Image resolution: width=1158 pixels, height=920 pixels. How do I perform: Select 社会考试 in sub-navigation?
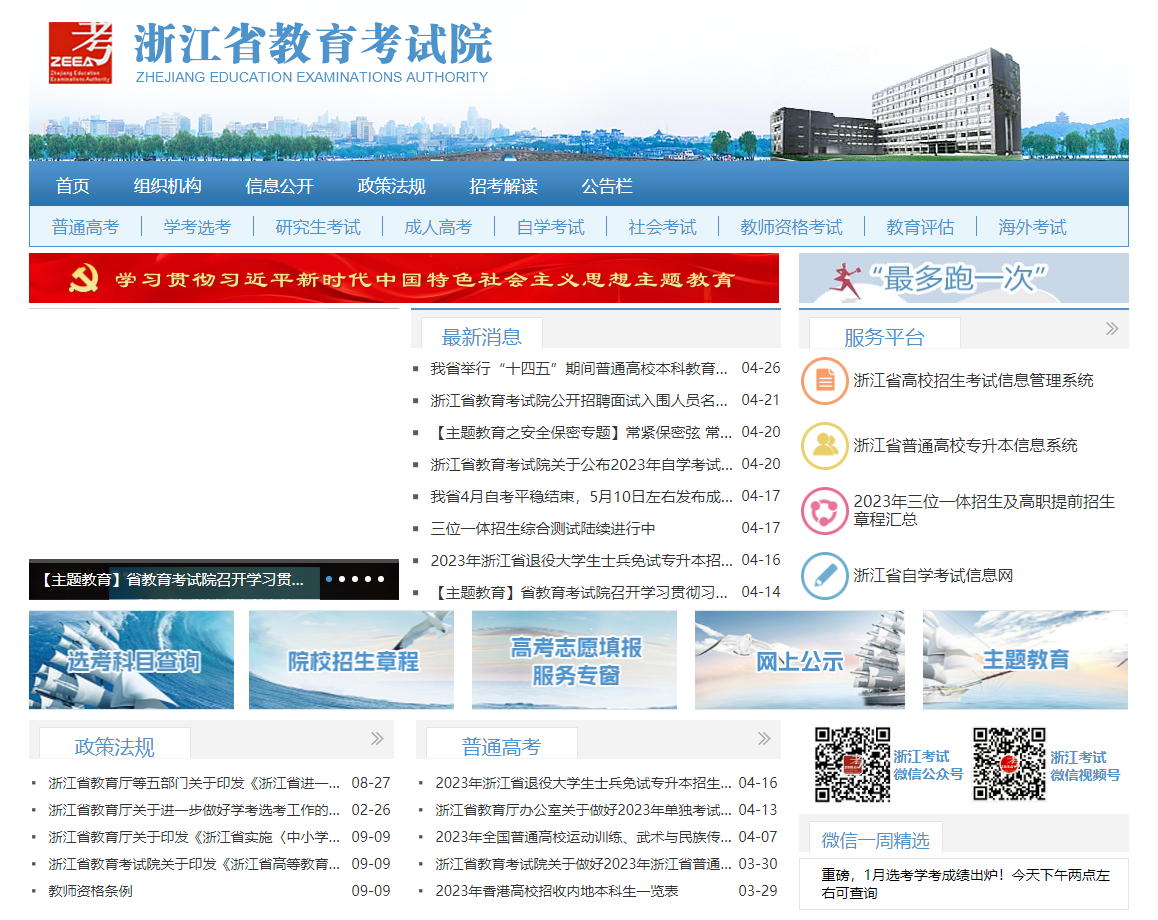(x=662, y=227)
